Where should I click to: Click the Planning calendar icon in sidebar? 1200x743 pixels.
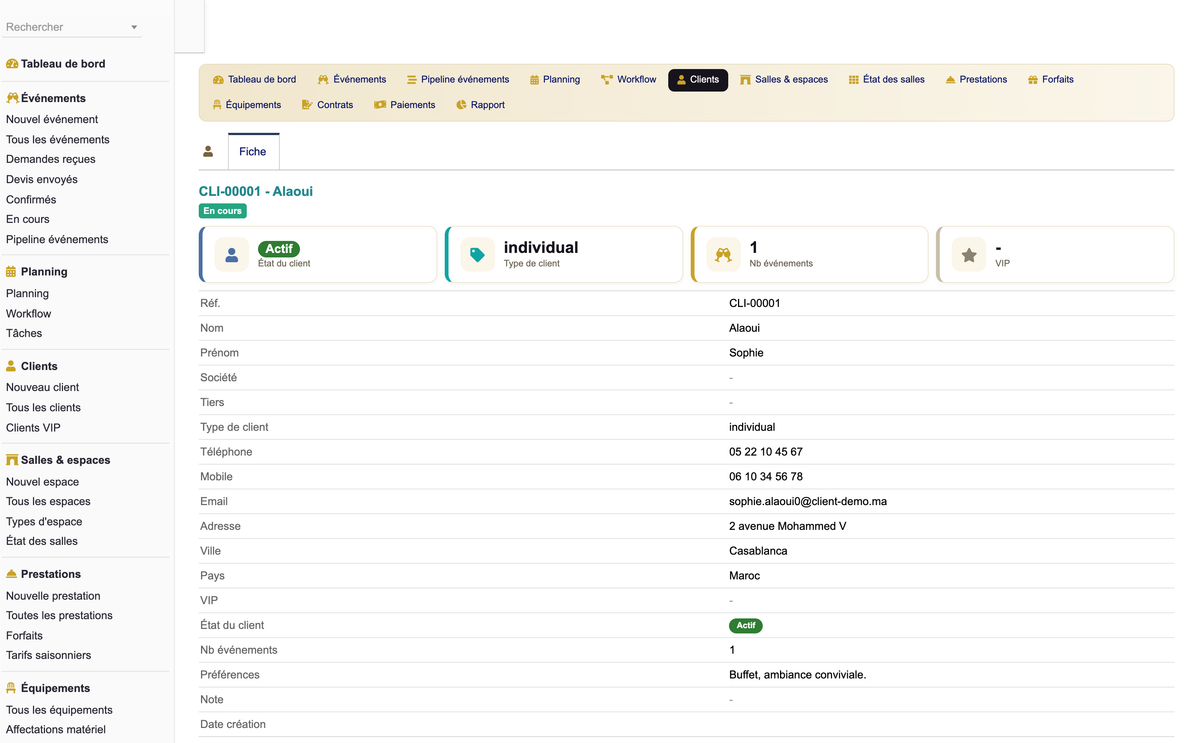(11, 272)
